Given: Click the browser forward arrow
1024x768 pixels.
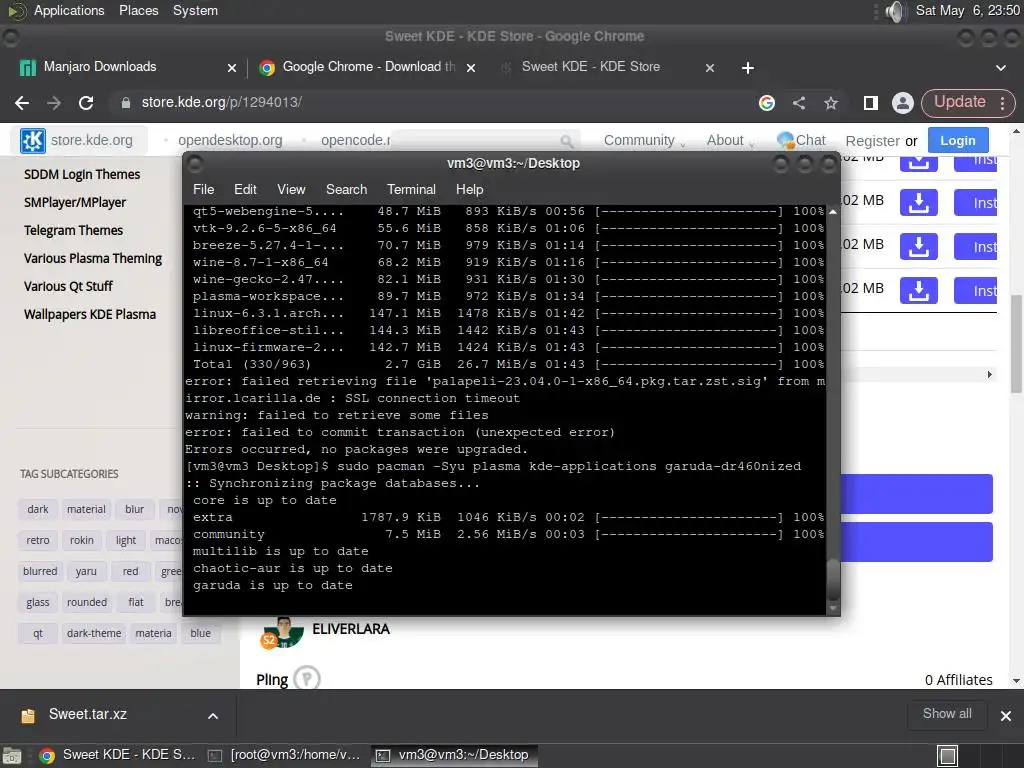Looking at the screenshot, I should pyautogui.click(x=54, y=103).
